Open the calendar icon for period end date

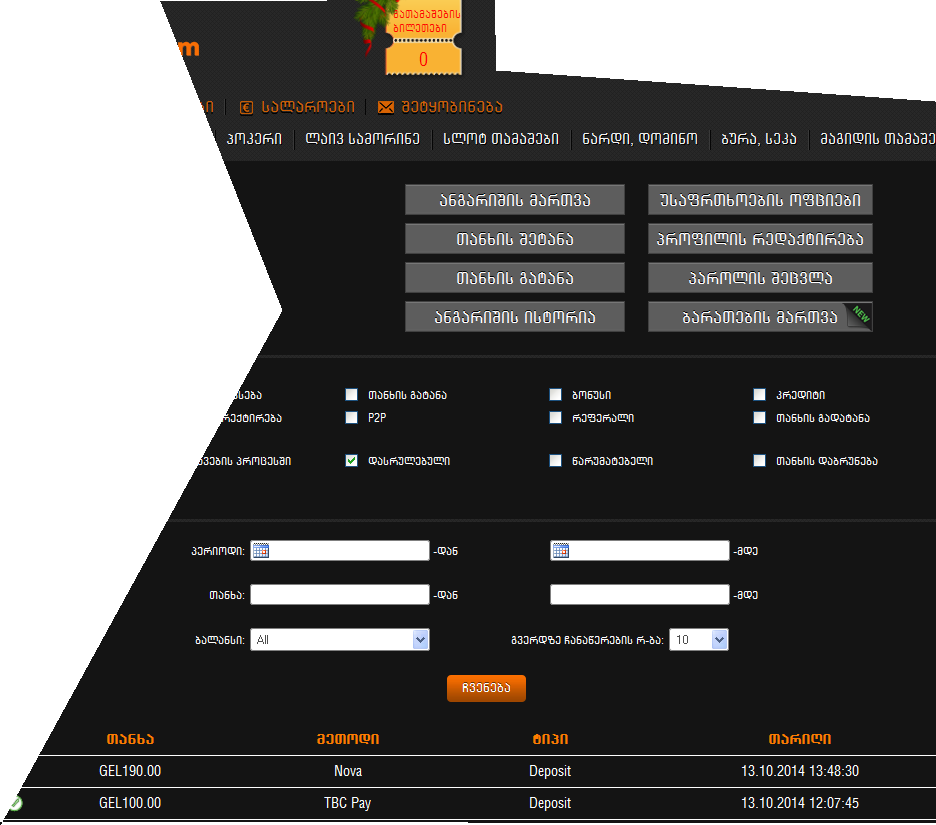point(561,550)
